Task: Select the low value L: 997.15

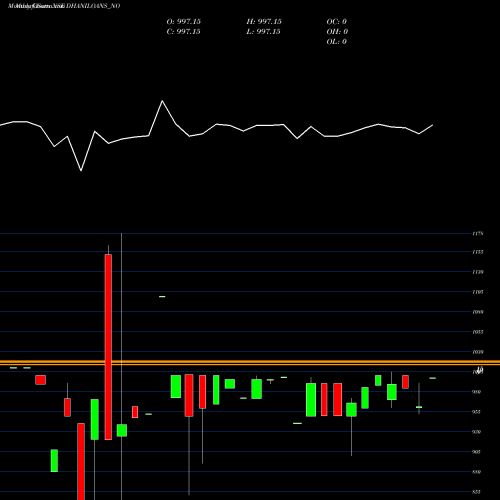Action: [x=263, y=32]
